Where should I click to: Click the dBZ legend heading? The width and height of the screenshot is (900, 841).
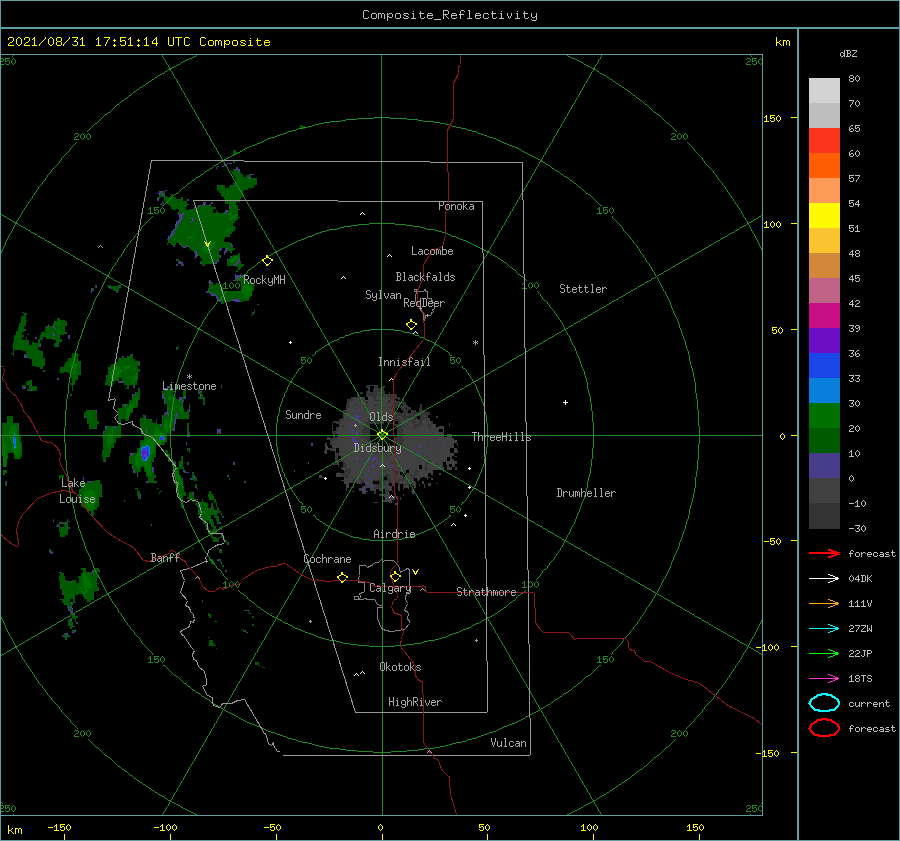[x=848, y=53]
